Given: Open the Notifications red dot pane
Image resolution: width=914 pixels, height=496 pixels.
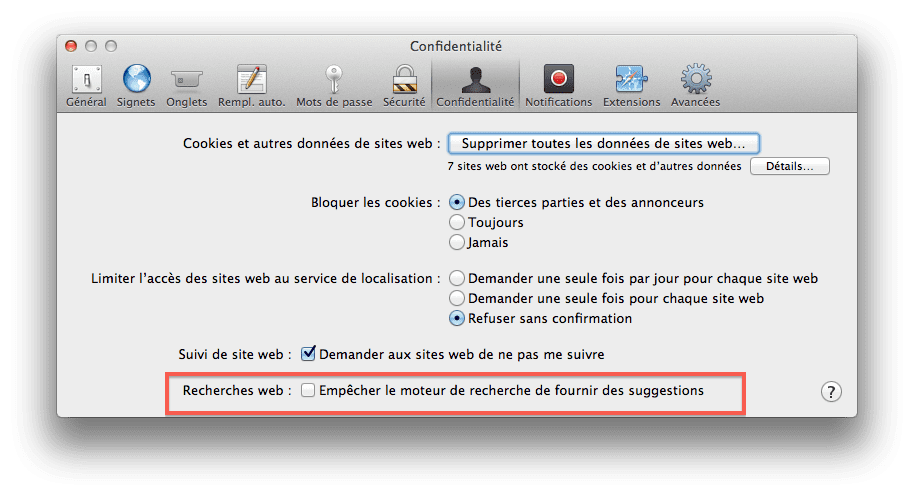Looking at the screenshot, I should (x=558, y=86).
